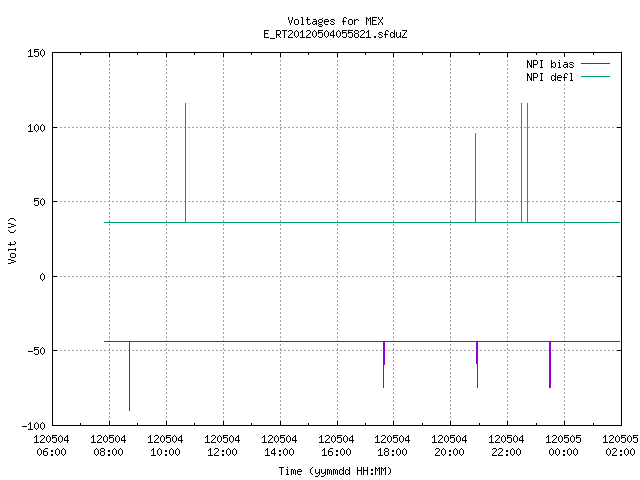This screenshot has height=480, width=640.
Task: Click the purple bias dip near 21:00
Action: 477,364
